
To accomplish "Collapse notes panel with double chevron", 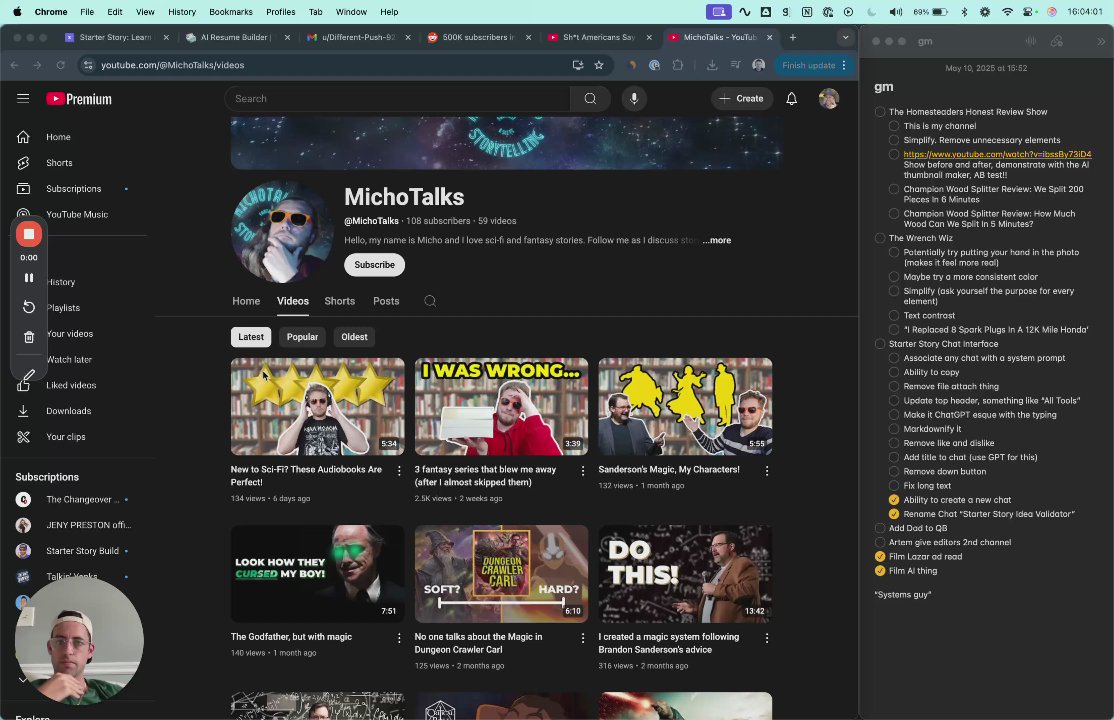I will pyautogui.click(x=1101, y=41).
